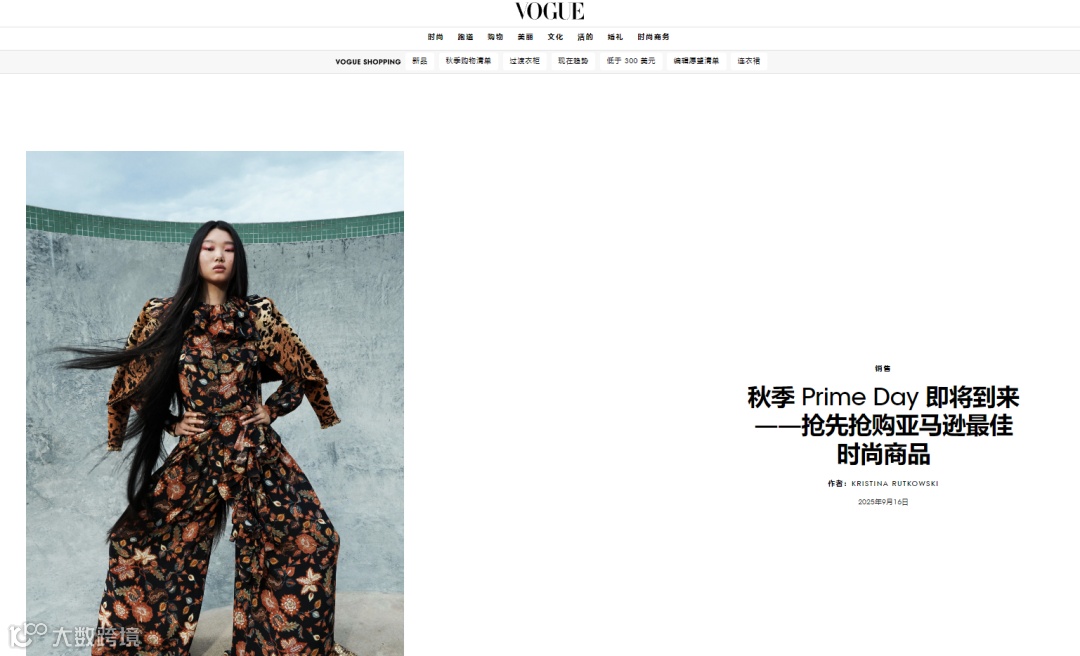Select the 连衣裙 tag

(x=749, y=61)
